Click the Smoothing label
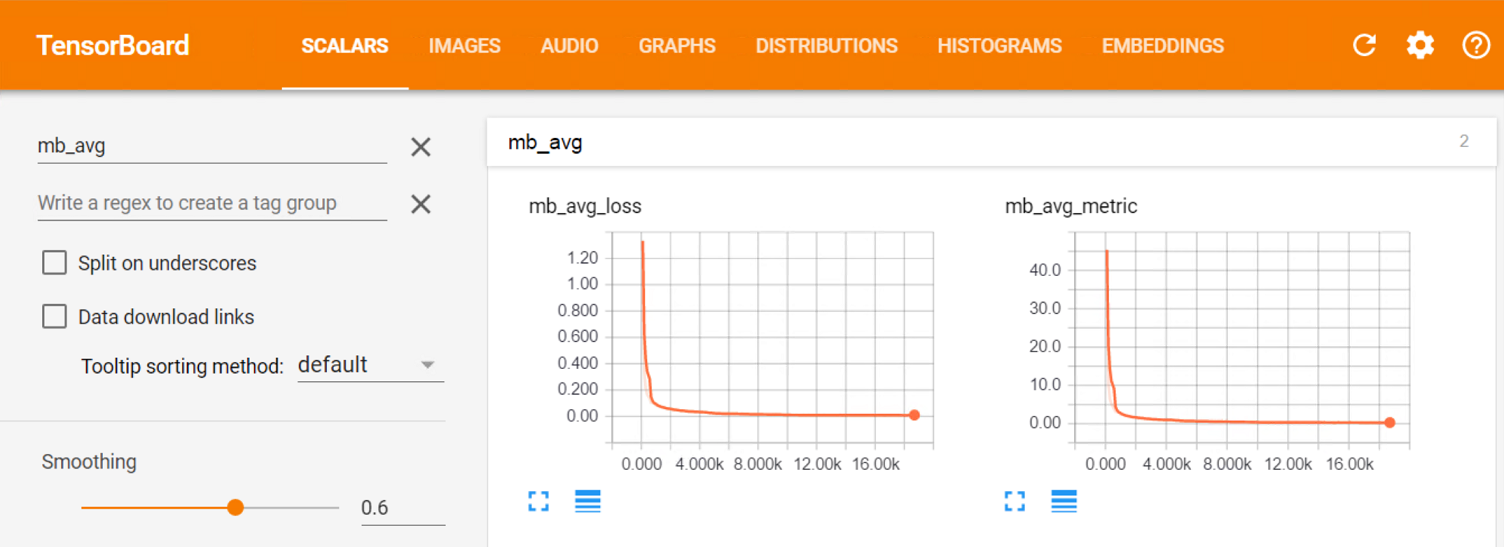 click(89, 462)
